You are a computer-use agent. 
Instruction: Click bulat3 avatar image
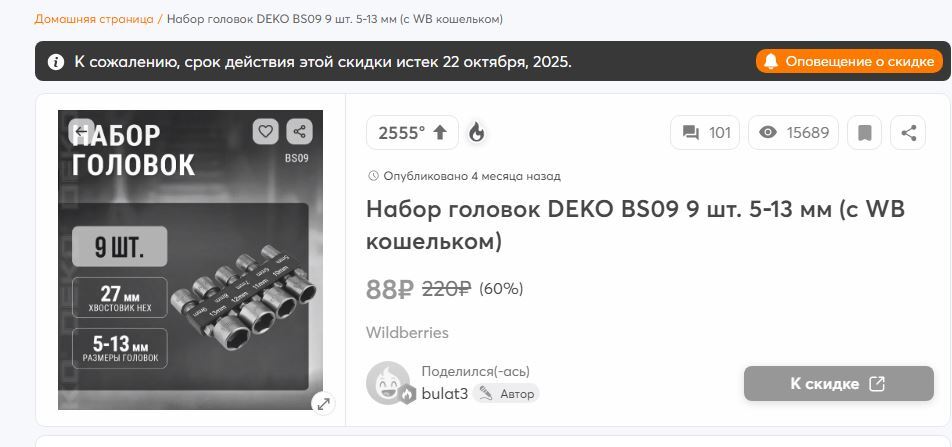click(x=388, y=383)
